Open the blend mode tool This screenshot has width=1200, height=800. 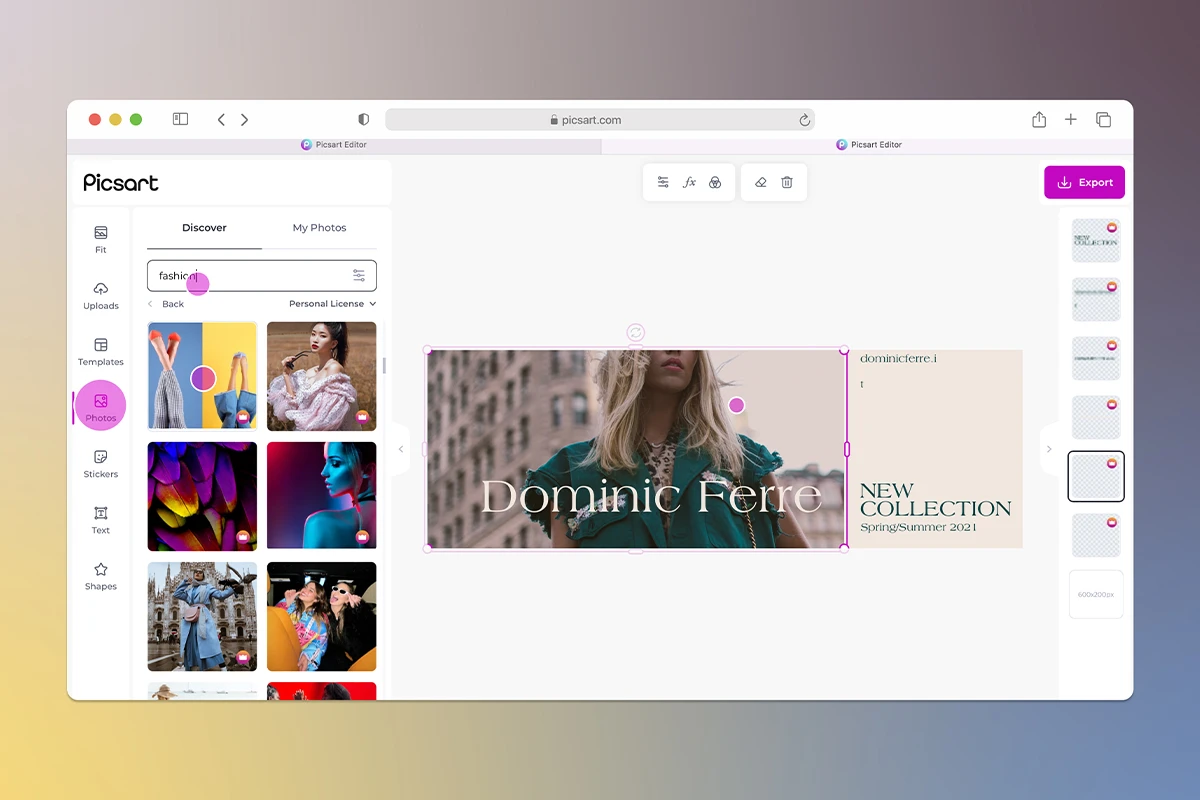point(714,182)
